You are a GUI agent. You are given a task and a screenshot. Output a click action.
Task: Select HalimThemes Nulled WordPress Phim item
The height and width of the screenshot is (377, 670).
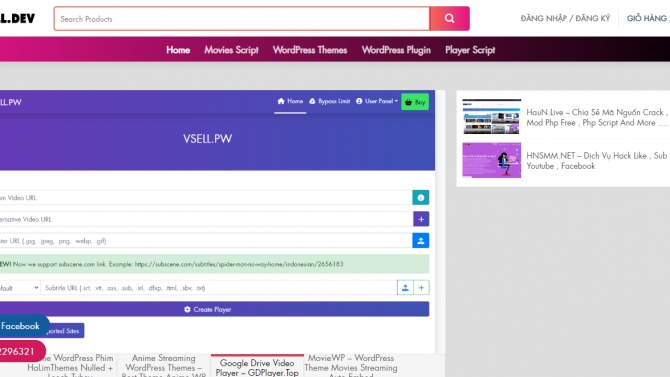(70, 366)
